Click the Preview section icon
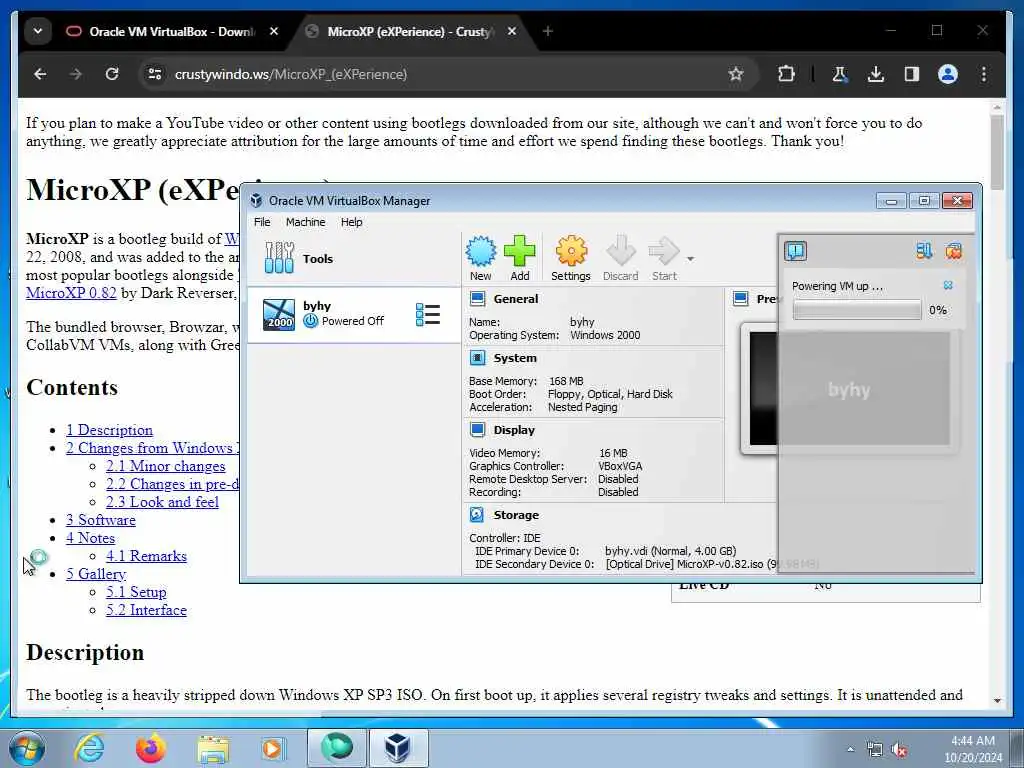The height and width of the screenshot is (768, 1024). [741, 298]
